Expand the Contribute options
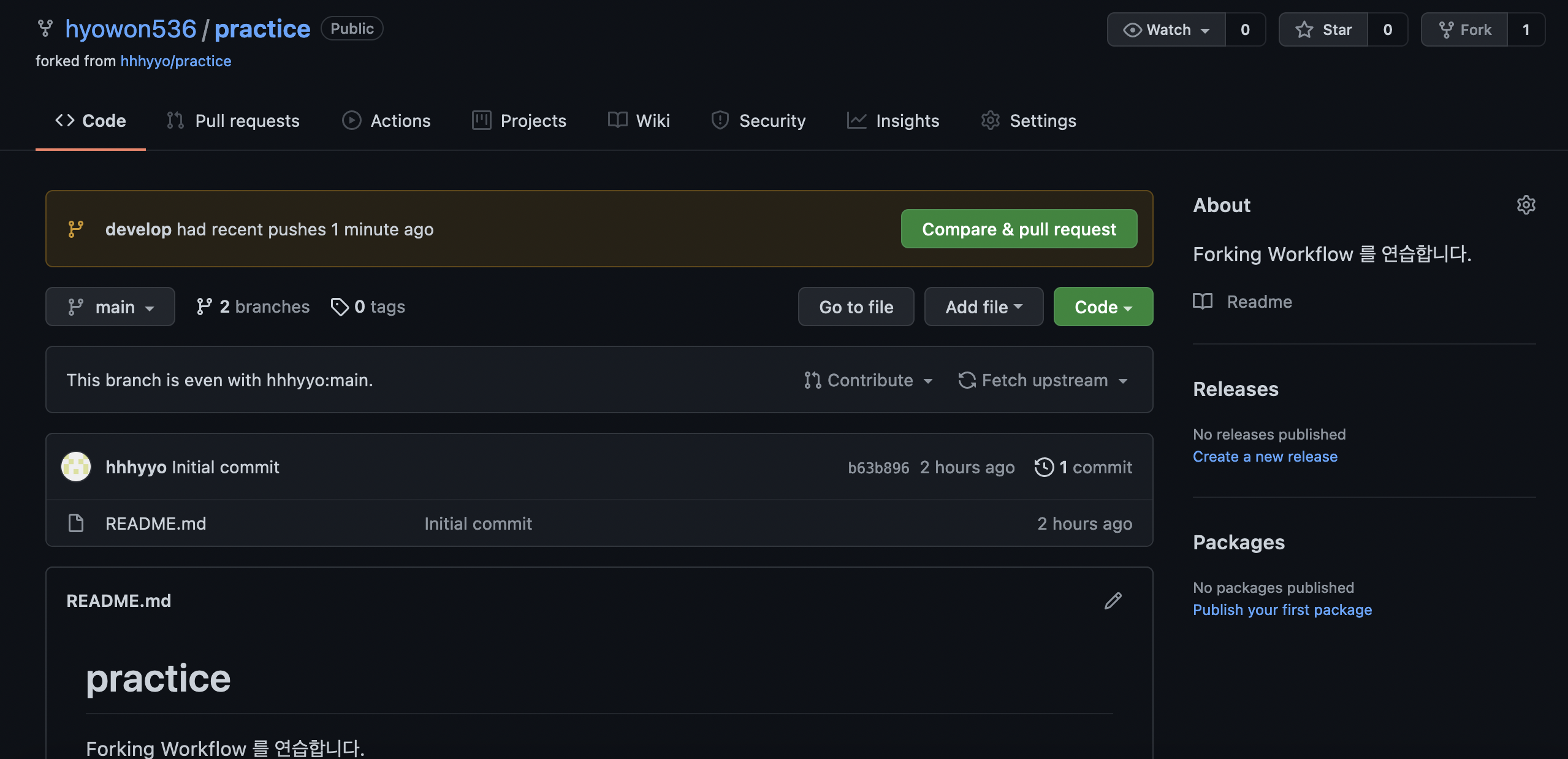This screenshot has width=1568, height=759. pos(868,380)
